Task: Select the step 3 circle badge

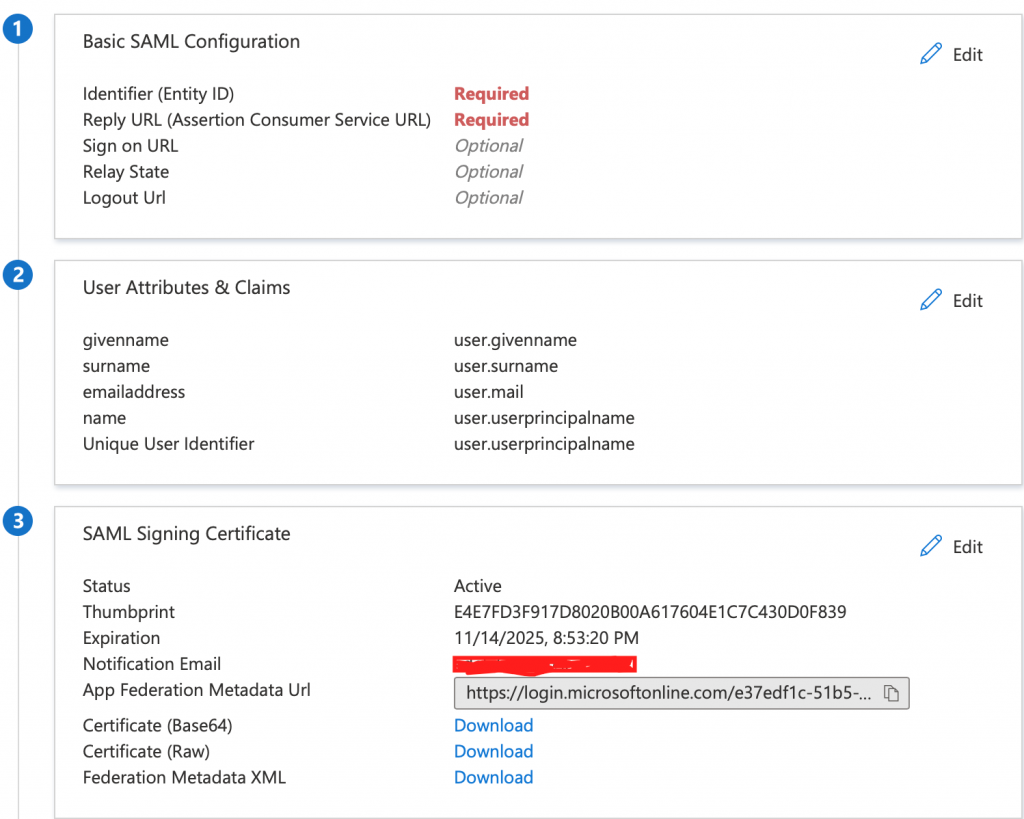Action: pos(17,521)
